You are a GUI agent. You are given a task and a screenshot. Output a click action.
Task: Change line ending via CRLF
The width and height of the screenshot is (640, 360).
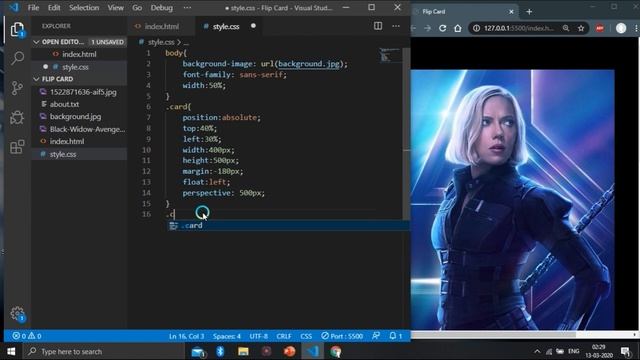coord(284,336)
